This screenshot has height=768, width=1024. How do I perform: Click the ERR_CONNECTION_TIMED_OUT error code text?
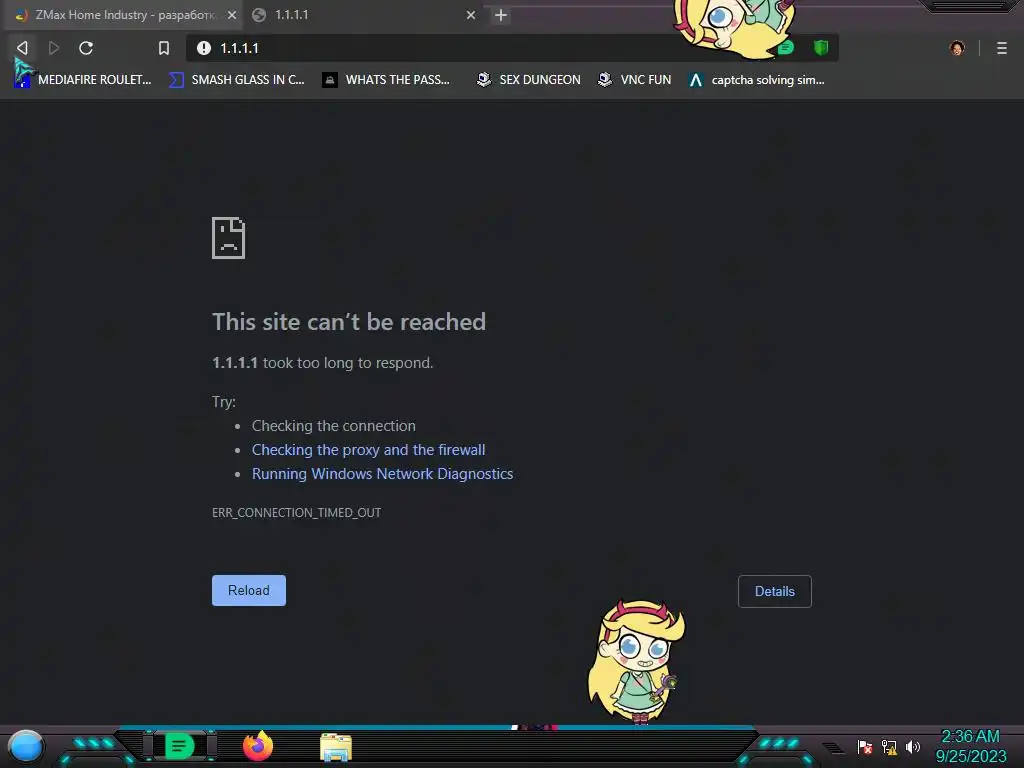pyautogui.click(x=296, y=513)
